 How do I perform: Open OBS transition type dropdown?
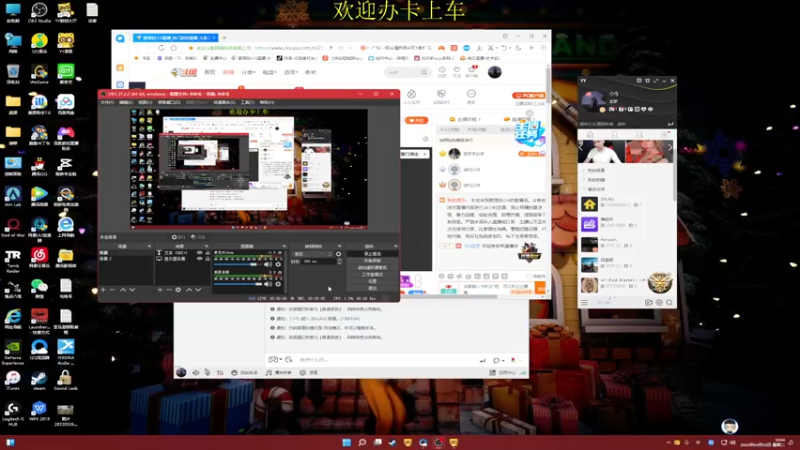[313, 254]
